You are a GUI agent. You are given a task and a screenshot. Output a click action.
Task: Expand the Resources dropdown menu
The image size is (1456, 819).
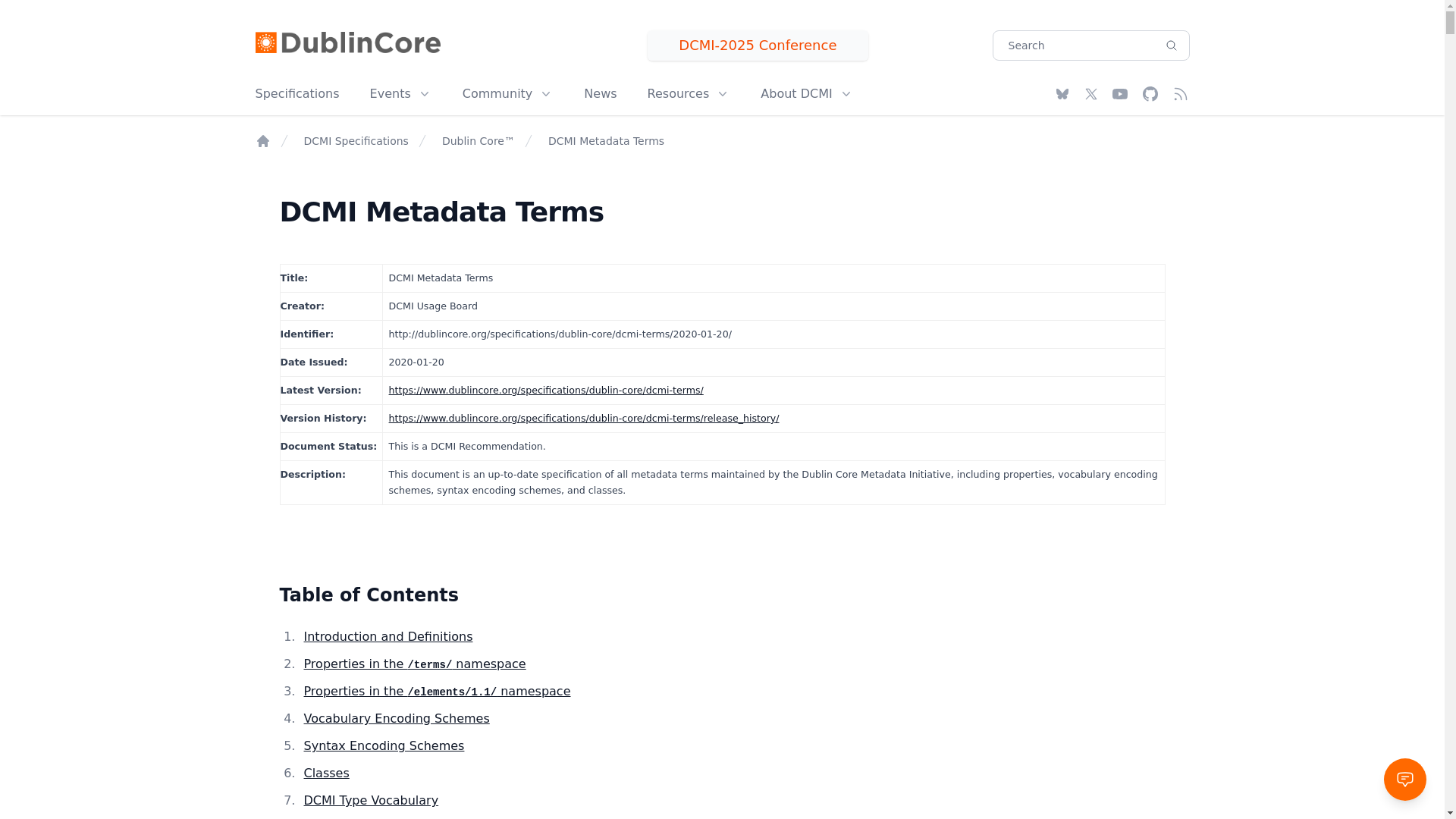(687, 94)
